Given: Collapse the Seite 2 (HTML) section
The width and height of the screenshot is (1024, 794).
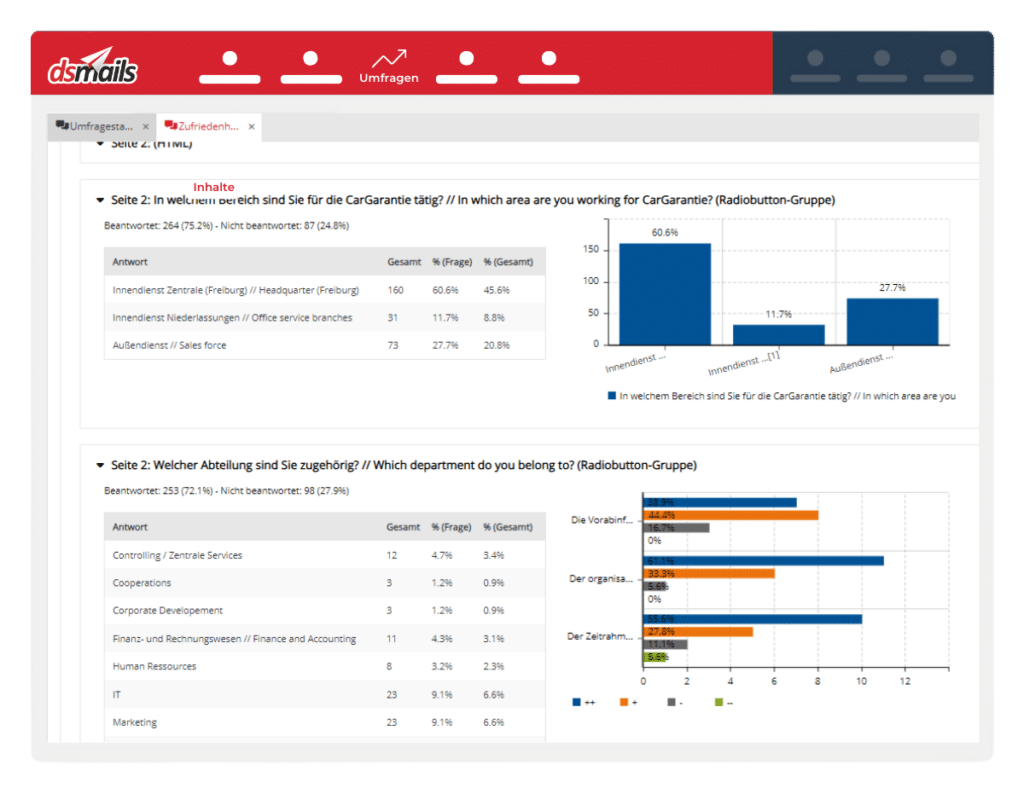Looking at the screenshot, I should click(100, 145).
